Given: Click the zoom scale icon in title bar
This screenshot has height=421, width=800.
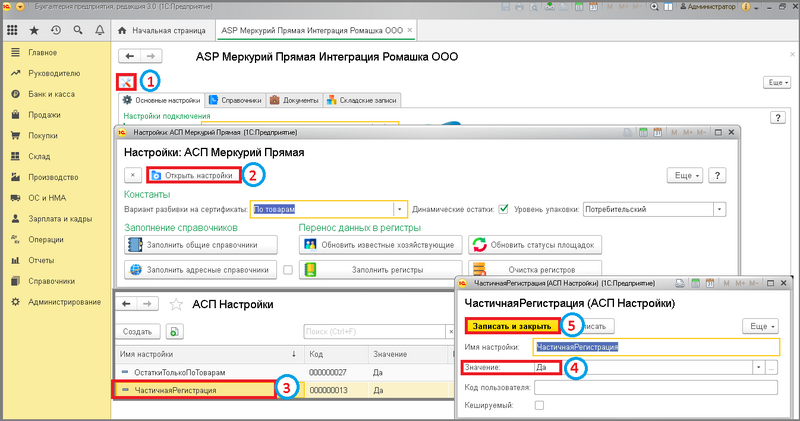Looking at the screenshot, I should [x=655, y=7].
